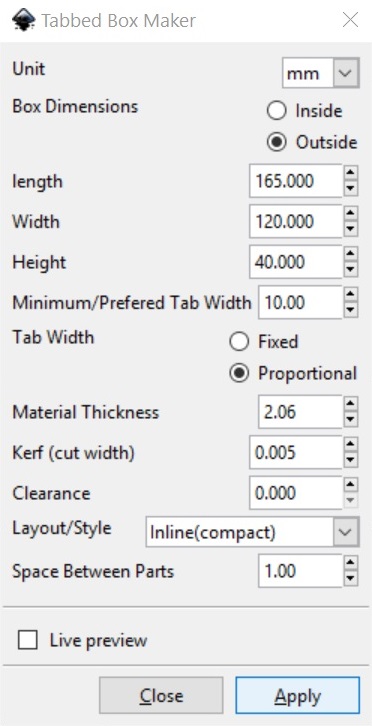Increase Space Between Parts with up arrow
This screenshot has width=372, height=726.
(352, 563)
